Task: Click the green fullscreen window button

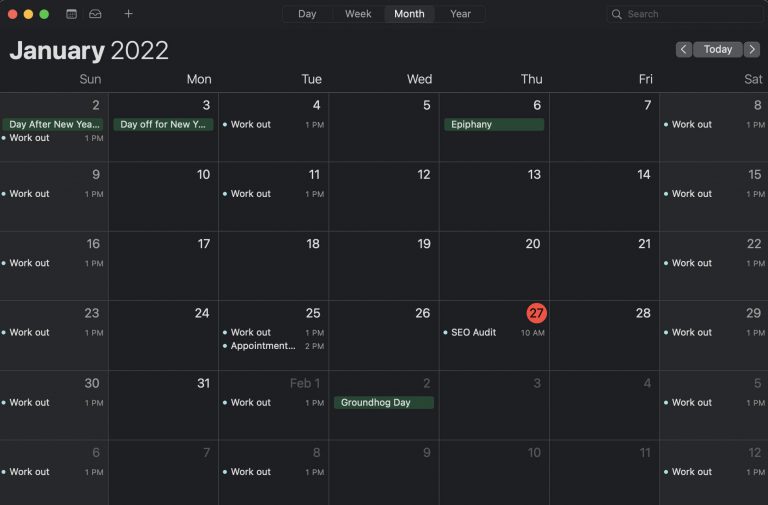Action: tap(44, 14)
